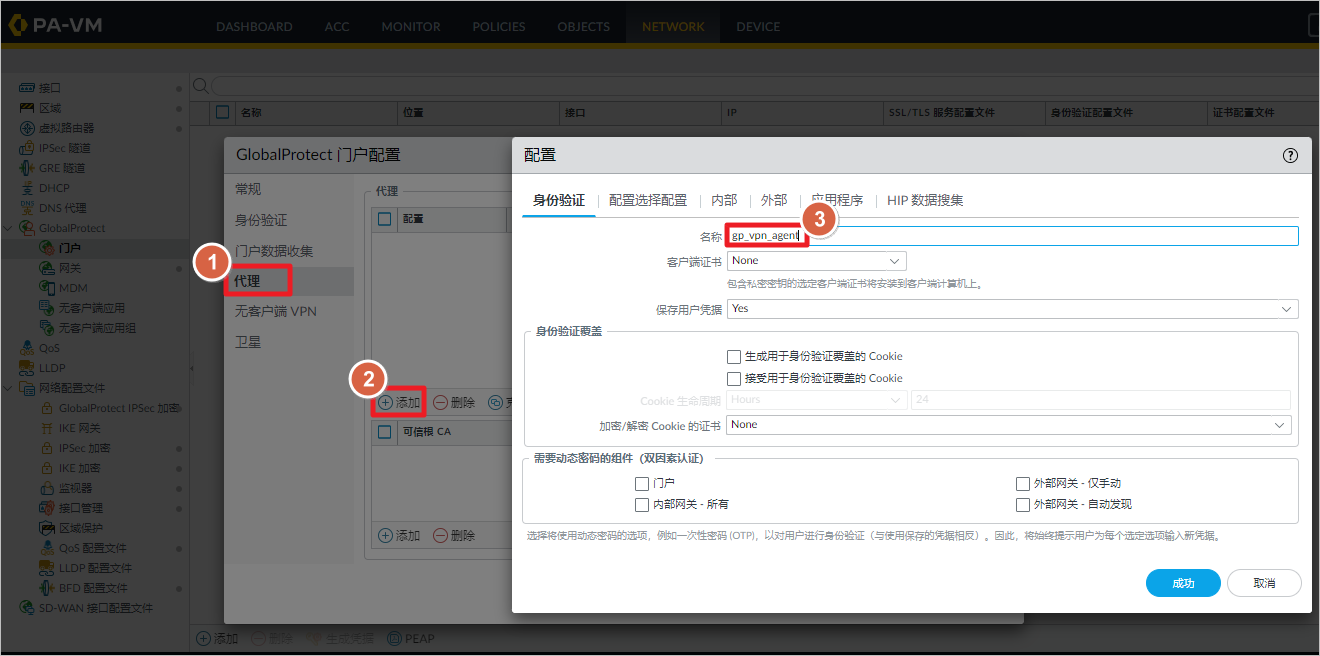Collapse the 网络配置文件 tree node
Screen dimensions: 1320x656
click(x=8, y=388)
